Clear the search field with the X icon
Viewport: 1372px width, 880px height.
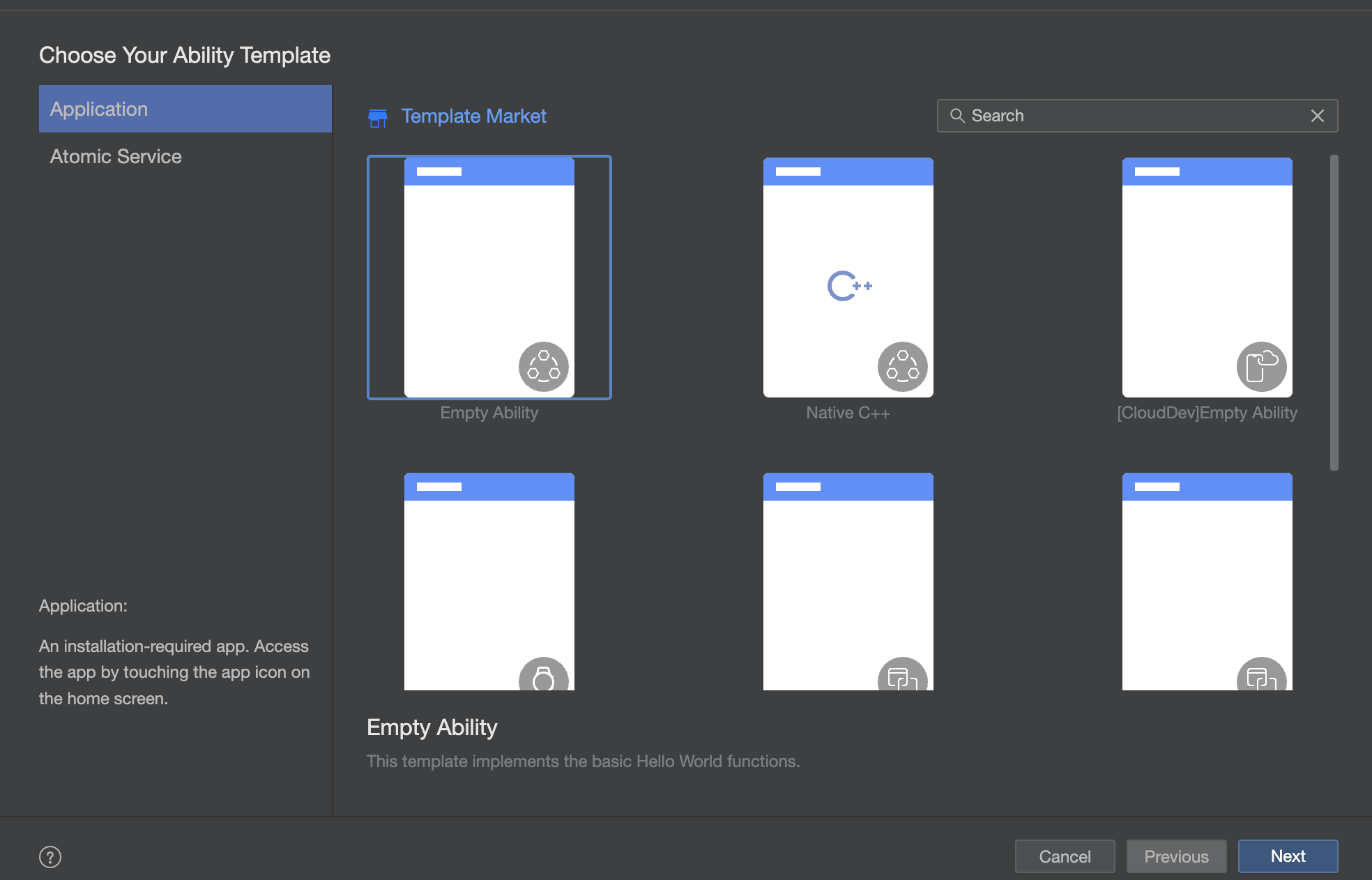(x=1317, y=116)
